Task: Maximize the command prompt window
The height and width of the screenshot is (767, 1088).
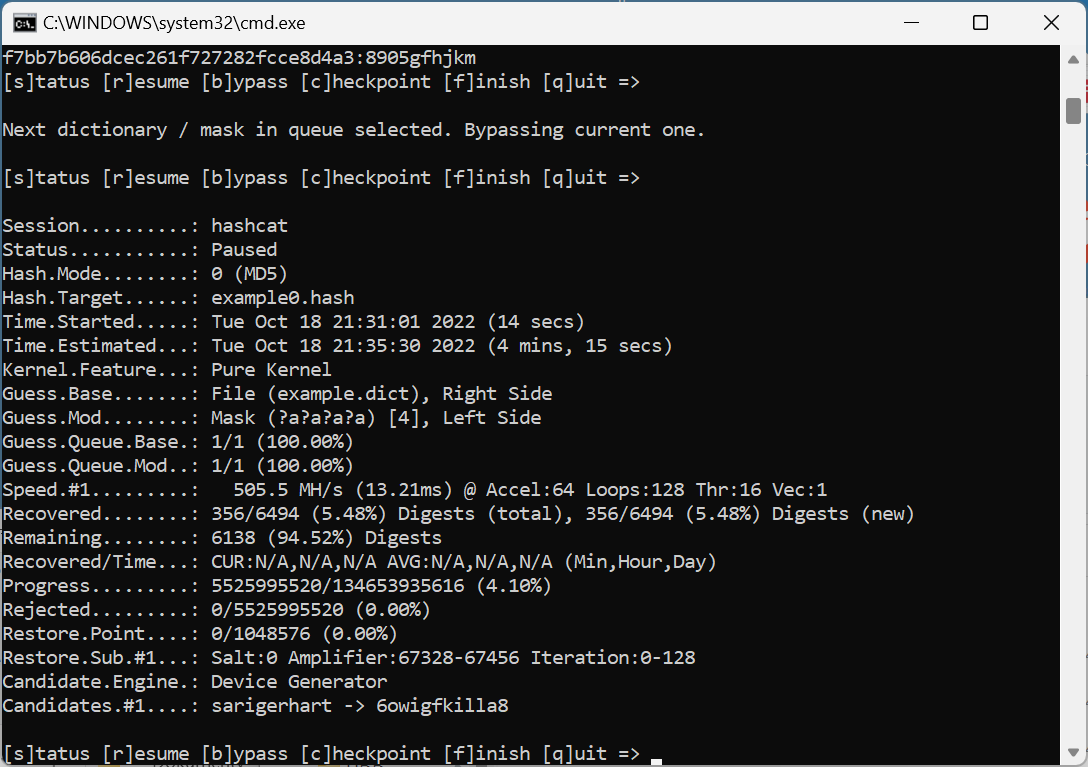Action: click(980, 22)
